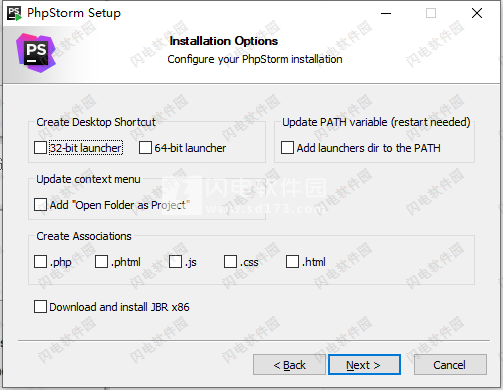
Task: Click the small PhpStorm title bar icon
Action: coord(14,13)
